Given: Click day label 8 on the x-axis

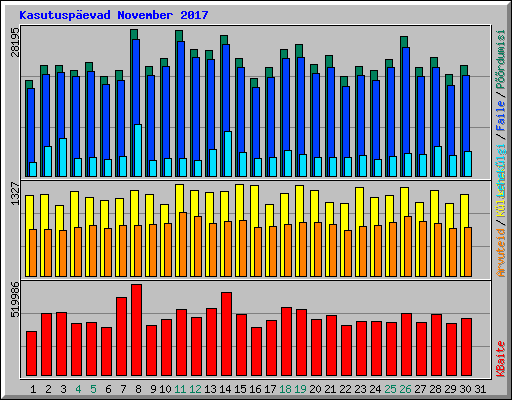Looking at the screenshot, I should pos(138,389).
